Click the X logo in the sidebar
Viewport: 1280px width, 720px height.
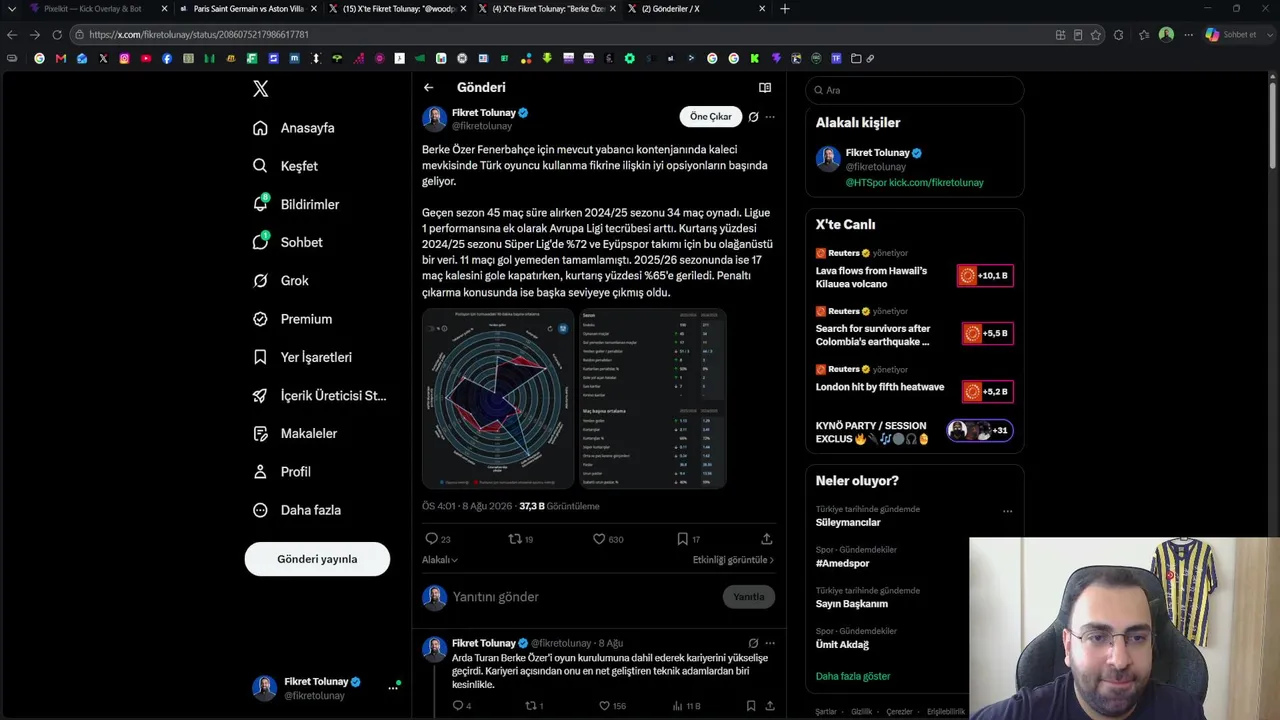260,89
